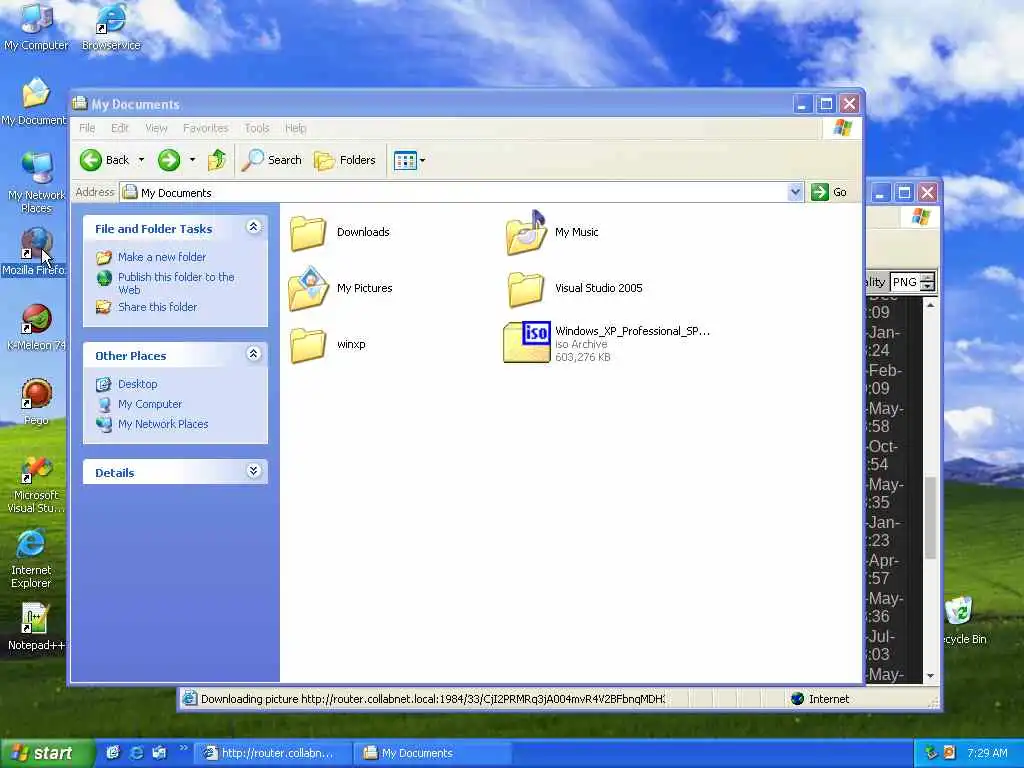Click the clock showing 7:29 AM
This screenshot has height=768, width=1024.
987,753
